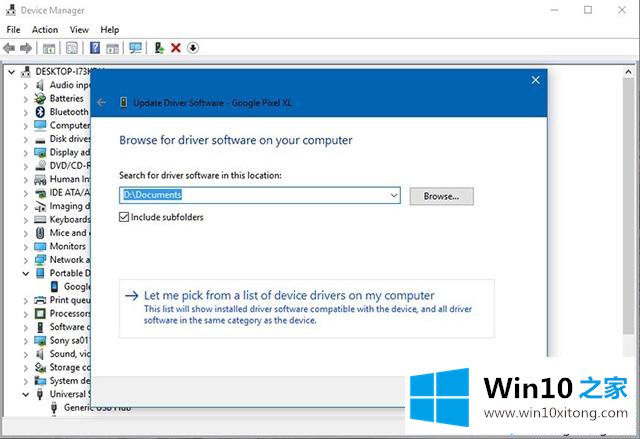Select the Mice and pointing tree item
The image size is (640, 439).
pos(70,233)
